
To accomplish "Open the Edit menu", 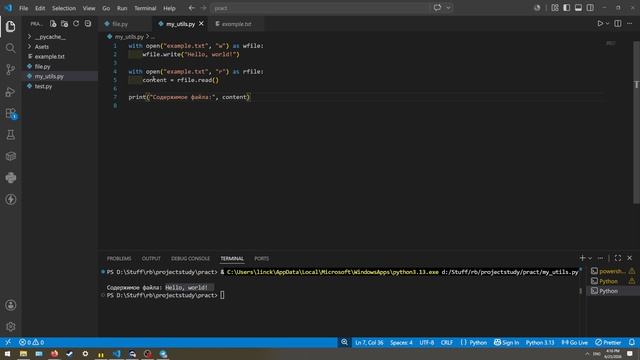I will click(x=40, y=8).
